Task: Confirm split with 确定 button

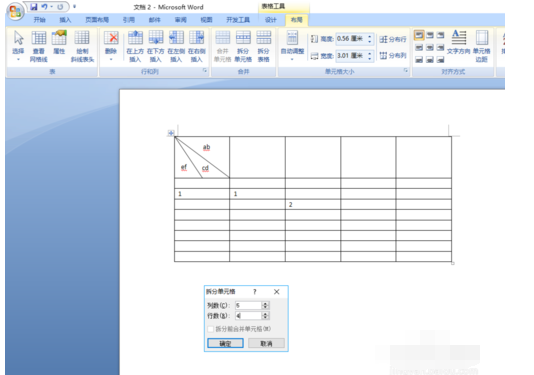Action: [225, 343]
